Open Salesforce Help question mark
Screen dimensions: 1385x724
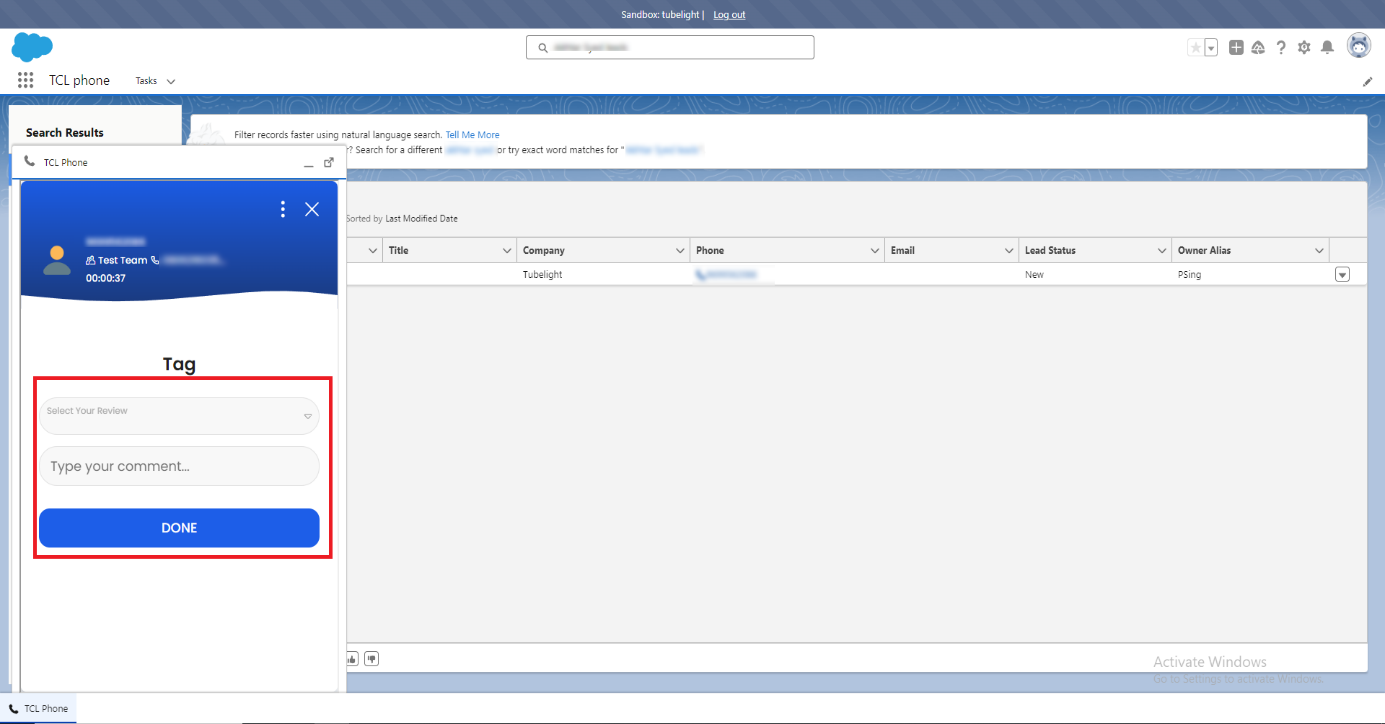click(1281, 47)
